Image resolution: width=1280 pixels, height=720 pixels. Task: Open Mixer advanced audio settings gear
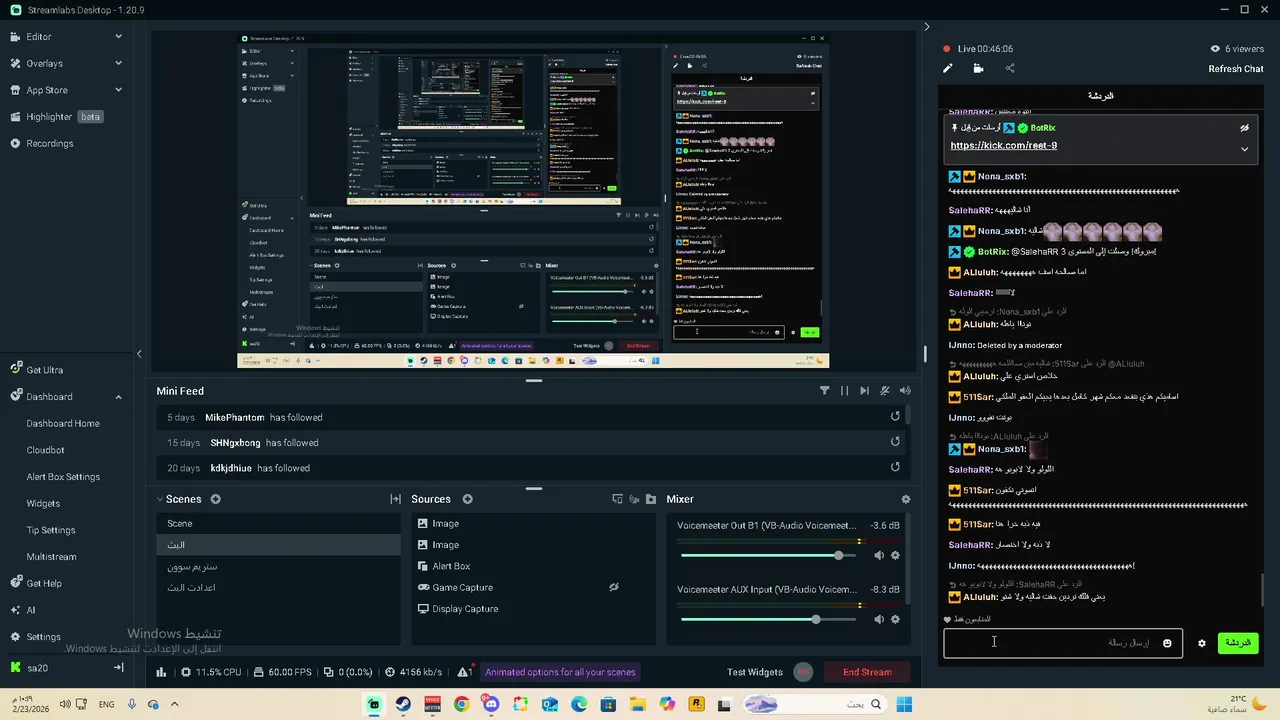tap(906, 499)
